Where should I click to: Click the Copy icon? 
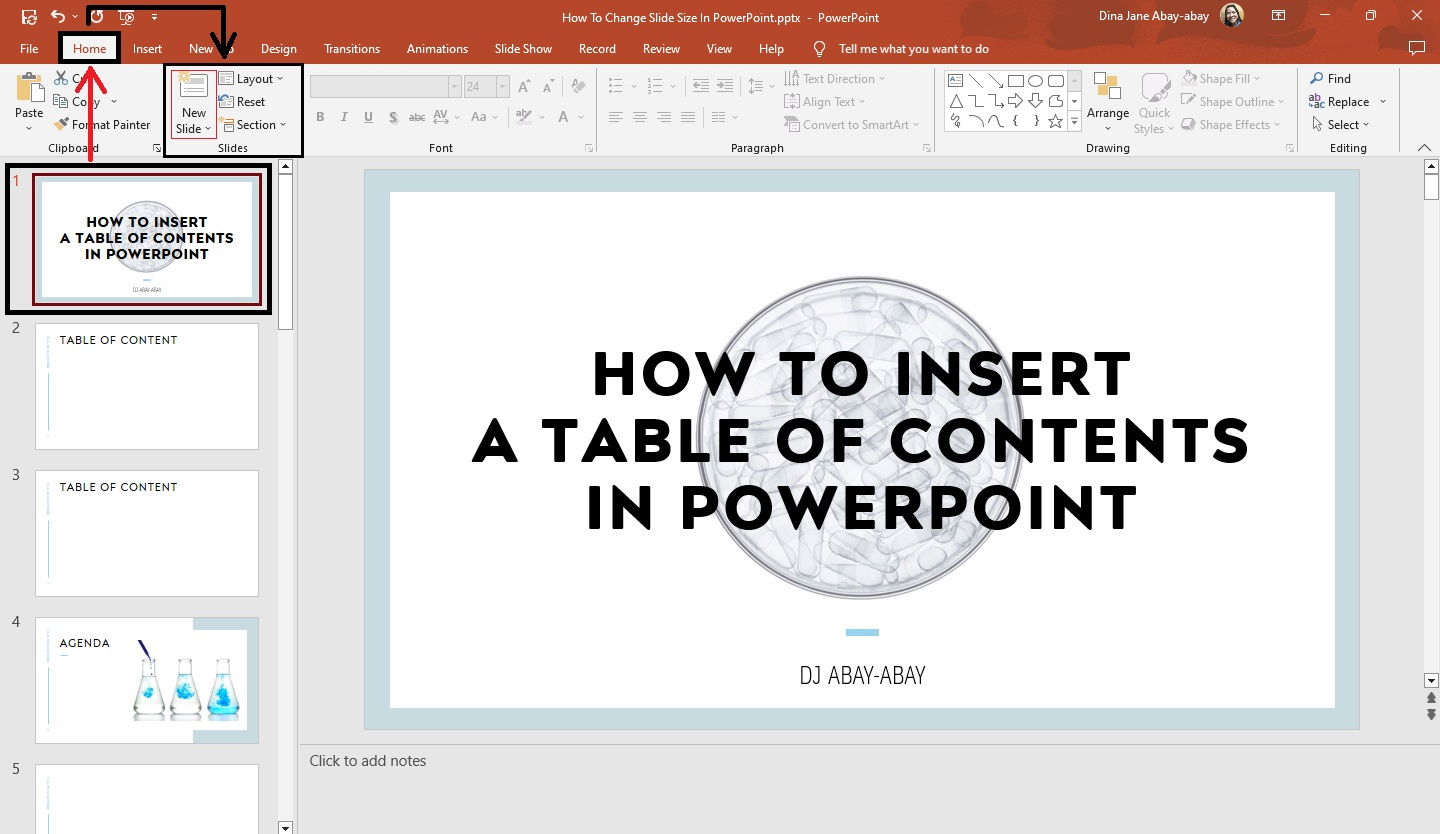(x=62, y=101)
